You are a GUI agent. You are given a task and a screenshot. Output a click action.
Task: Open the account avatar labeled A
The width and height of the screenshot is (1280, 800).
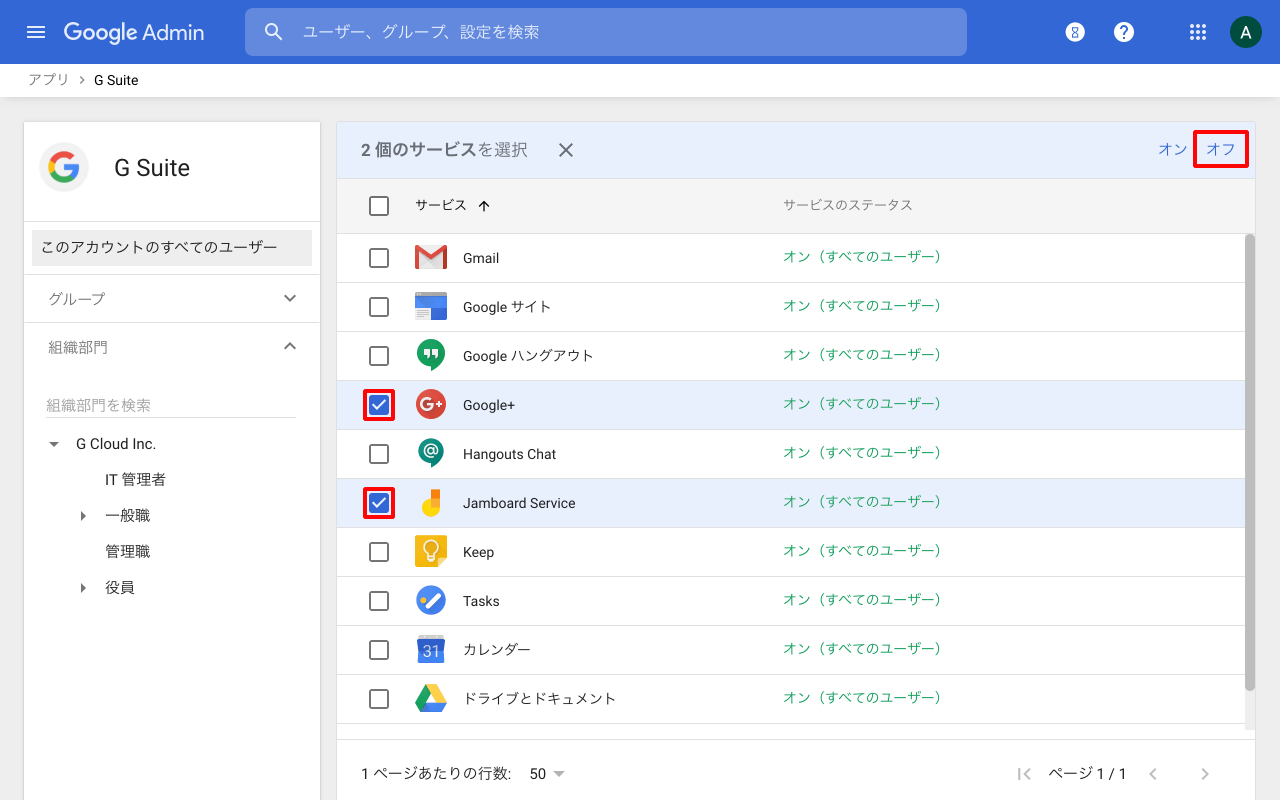coord(1245,32)
